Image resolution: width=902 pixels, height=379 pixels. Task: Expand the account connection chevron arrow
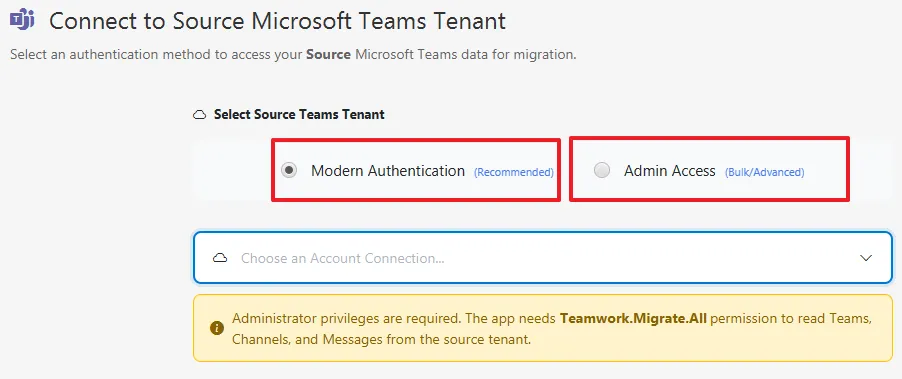click(866, 258)
